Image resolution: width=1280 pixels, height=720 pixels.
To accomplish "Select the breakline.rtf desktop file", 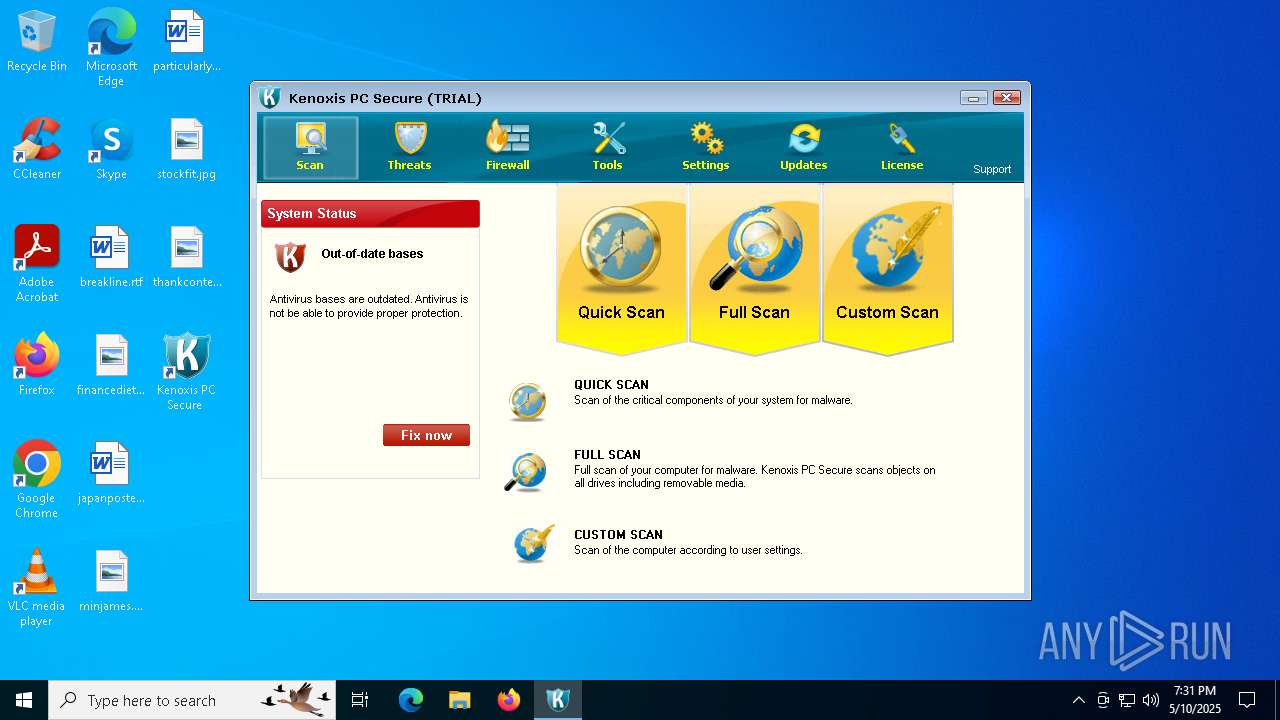I will point(111,258).
